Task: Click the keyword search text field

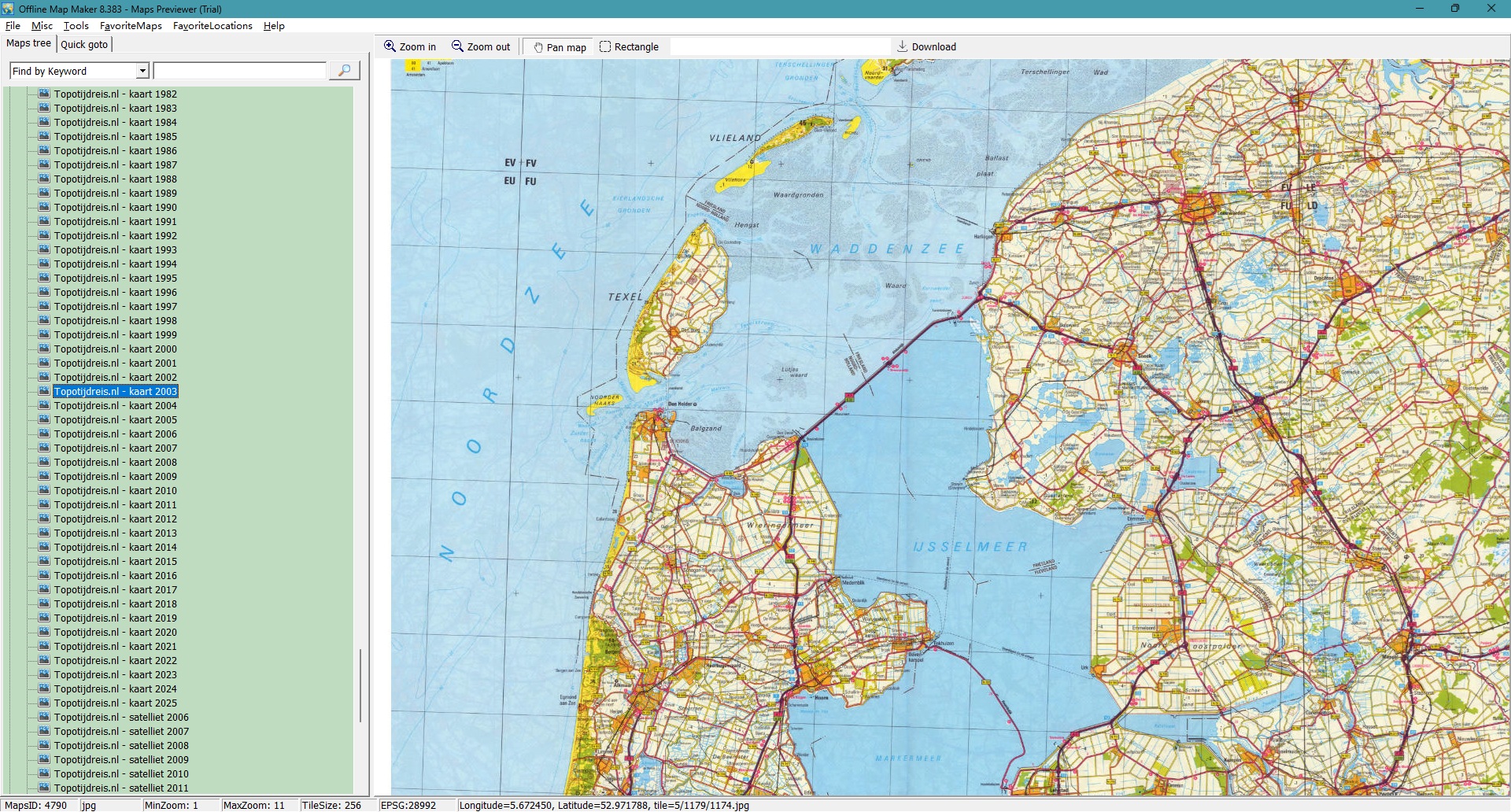Action: (x=240, y=71)
